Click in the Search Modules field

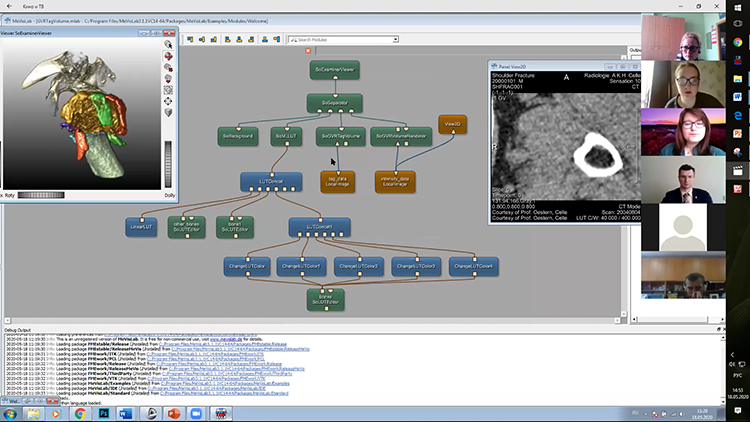(341, 40)
